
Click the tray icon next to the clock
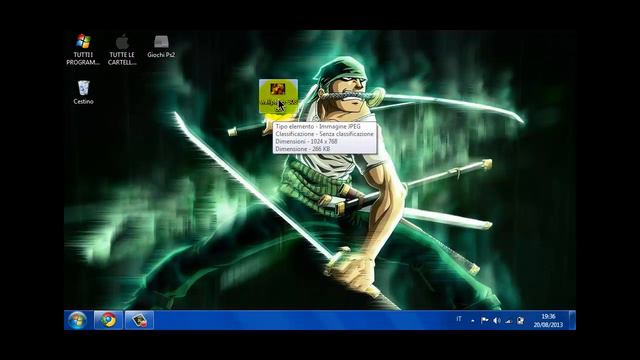pos(520,321)
